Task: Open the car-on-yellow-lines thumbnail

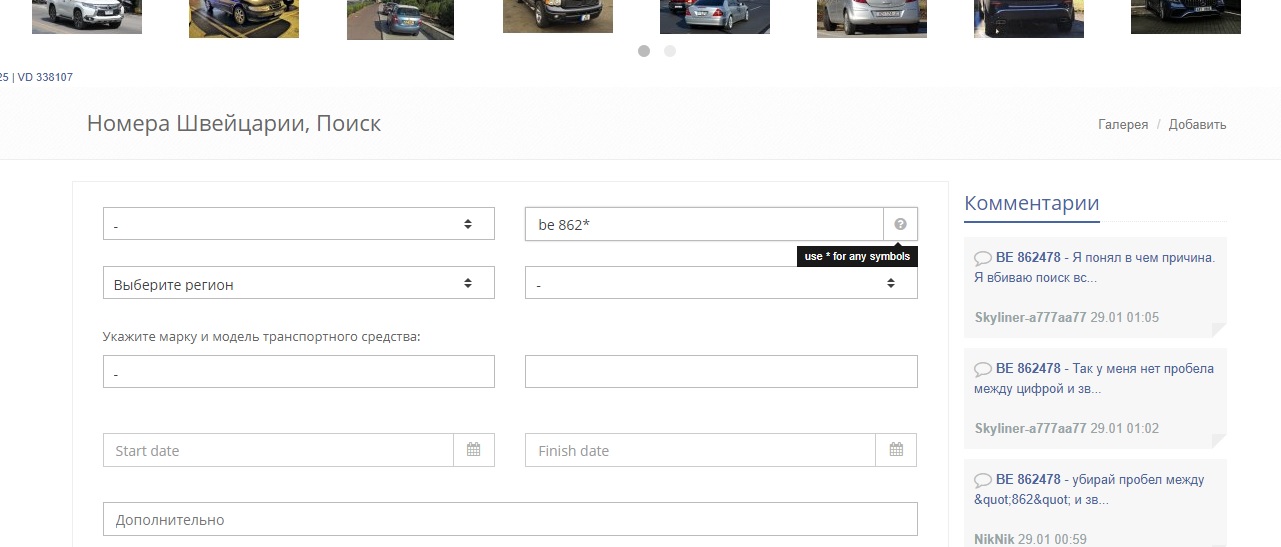Action: point(244,19)
